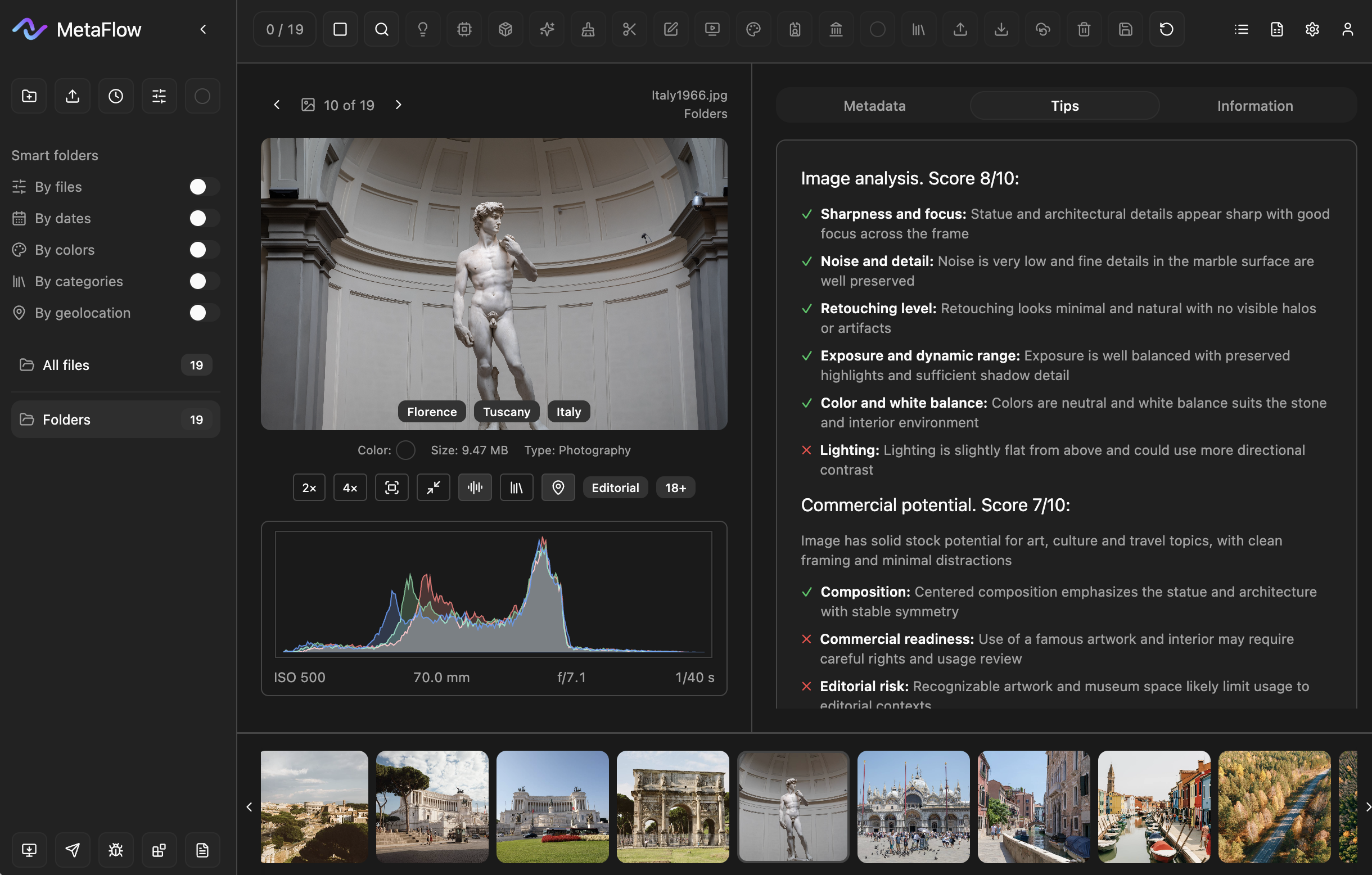Click the save floppy disk icon

(x=1125, y=29)
